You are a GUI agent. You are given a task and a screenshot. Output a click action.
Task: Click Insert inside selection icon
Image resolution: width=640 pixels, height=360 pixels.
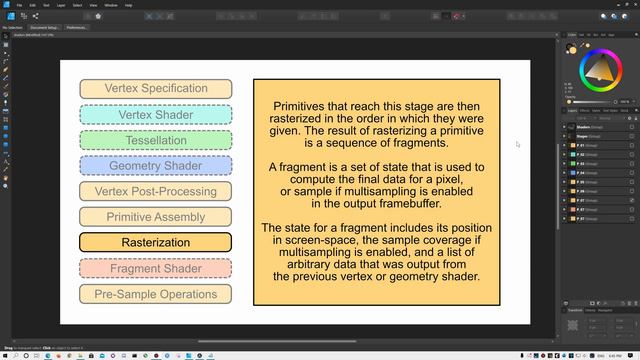point(624,16)
